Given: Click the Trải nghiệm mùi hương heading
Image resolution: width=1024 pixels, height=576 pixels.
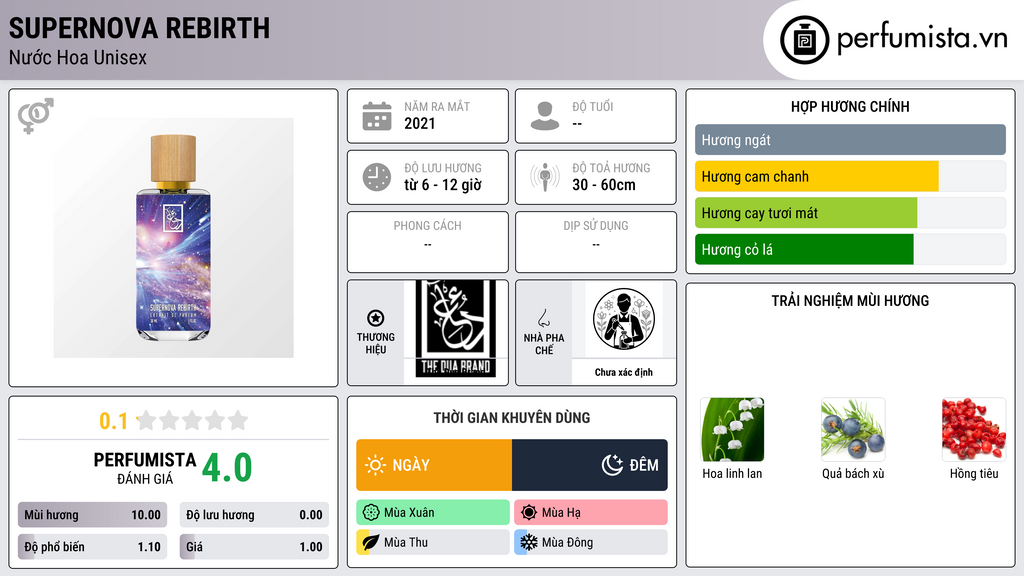Looking at the screenshot, I should 850,301.
